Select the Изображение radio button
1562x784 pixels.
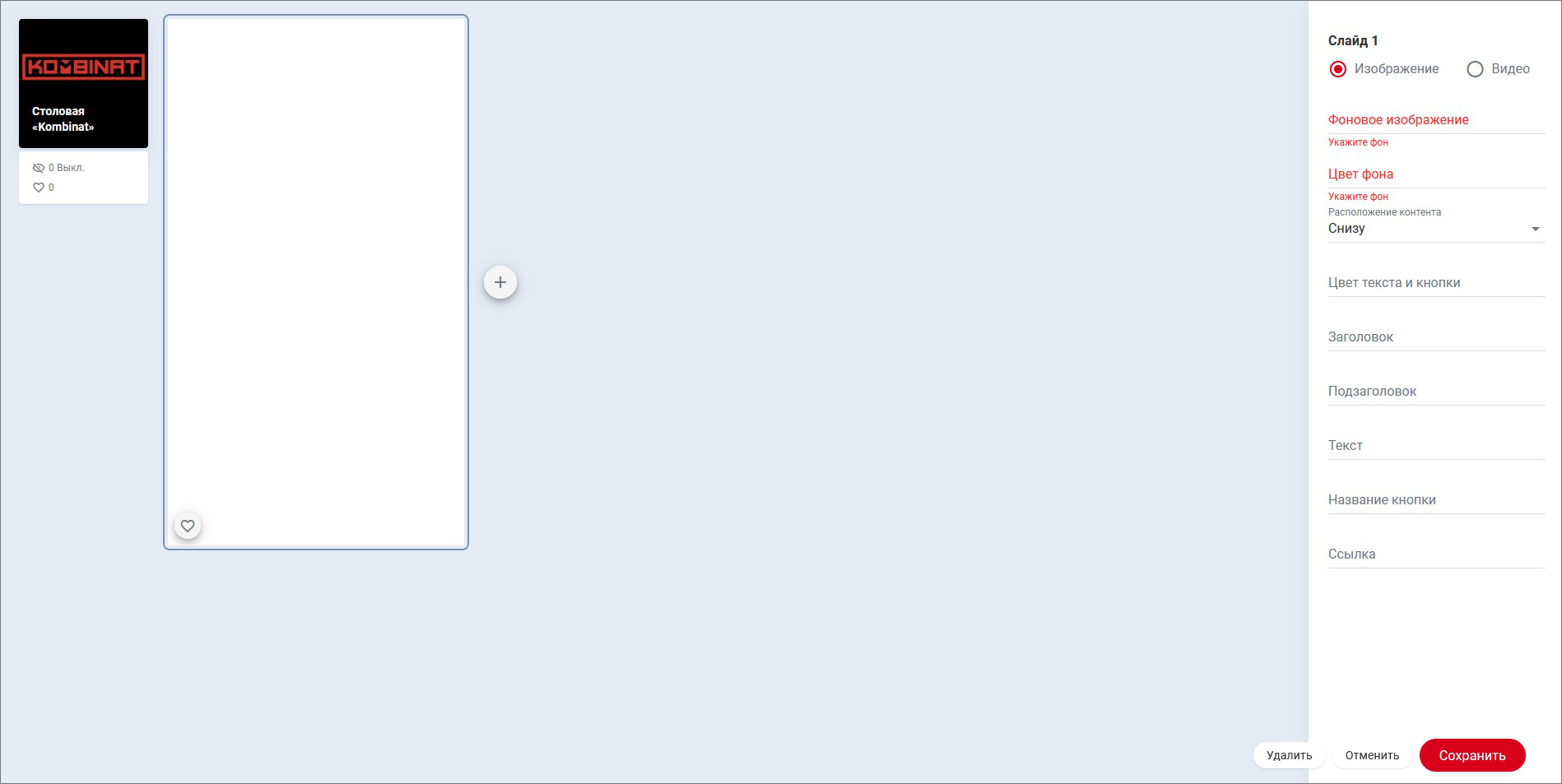click(x=1338, y=69)
